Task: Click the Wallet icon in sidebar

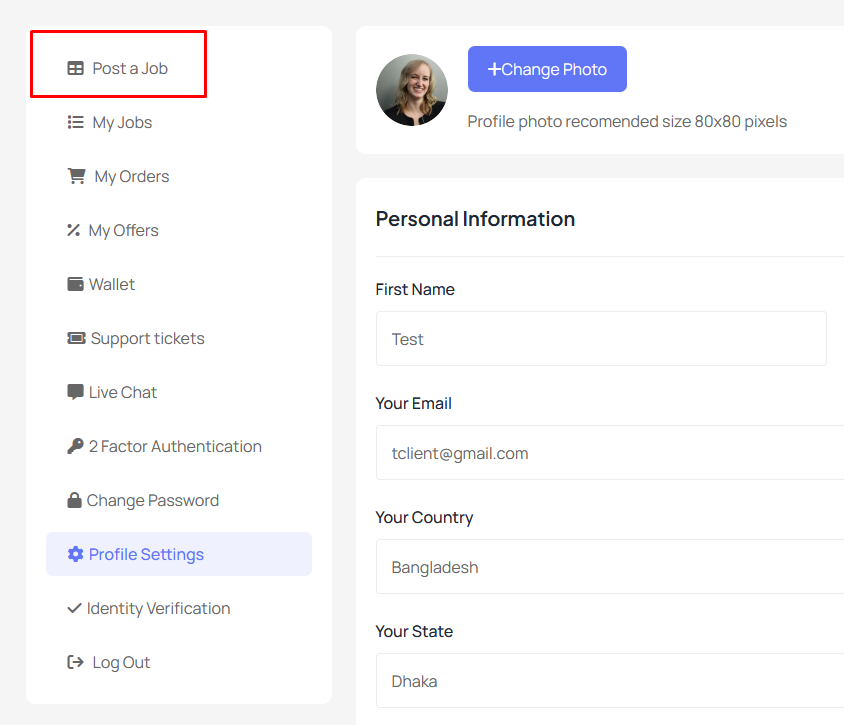Action: point(75,284)
